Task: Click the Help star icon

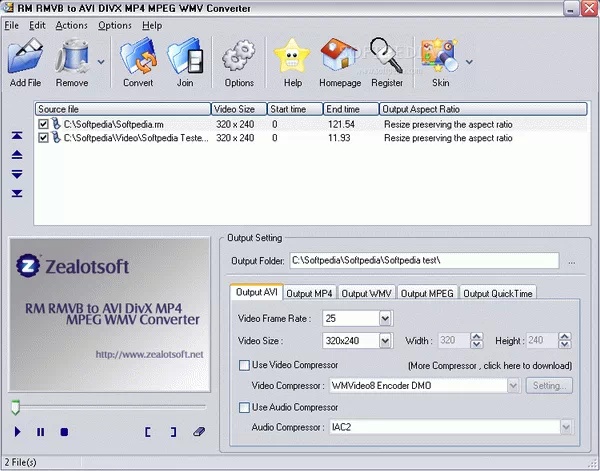Action: [292, 56]
